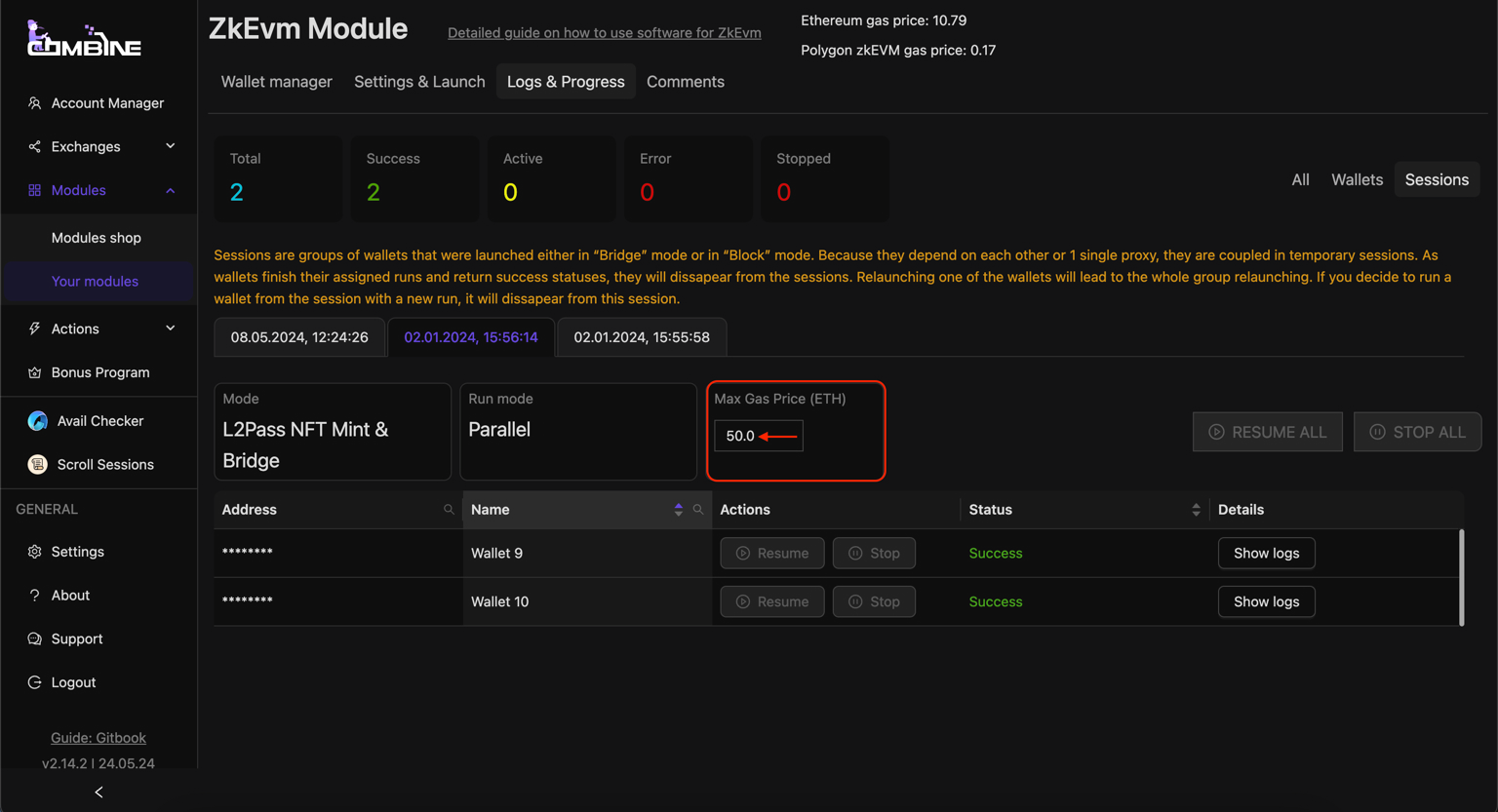Screen dimensions: 1498x812
Task: Click the table's vertical scrollbar
Action: click(x=1461, y=577)
